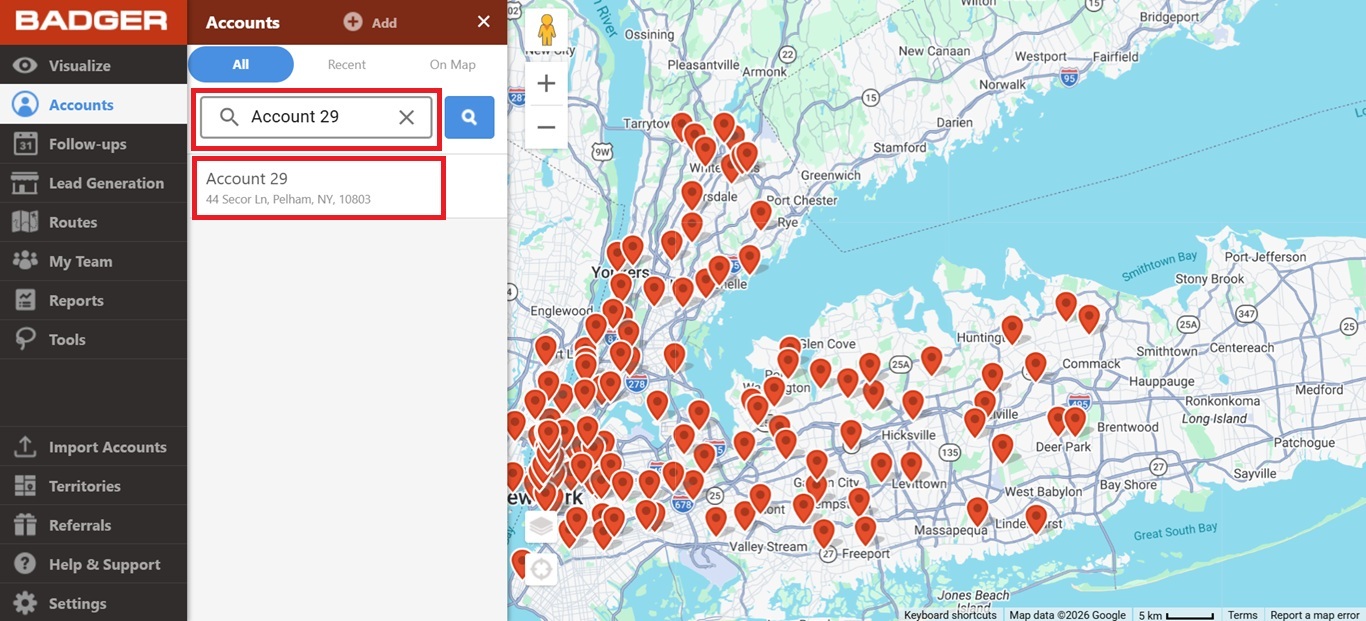The width and height of the screenshot is (1366, 621).
Task: Click the My Team people icon
Action: tap(25, 261)
